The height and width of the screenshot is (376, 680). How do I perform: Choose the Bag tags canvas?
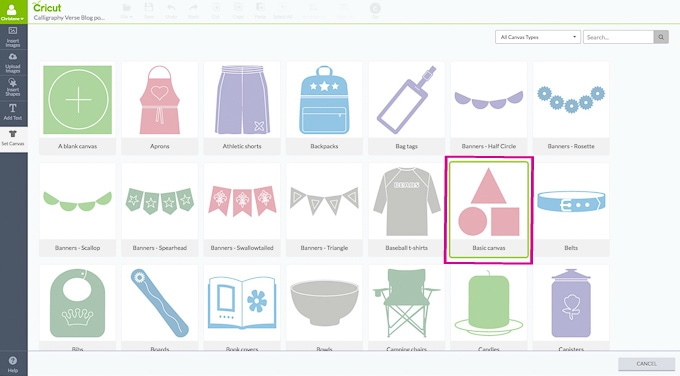pos(406,108)
